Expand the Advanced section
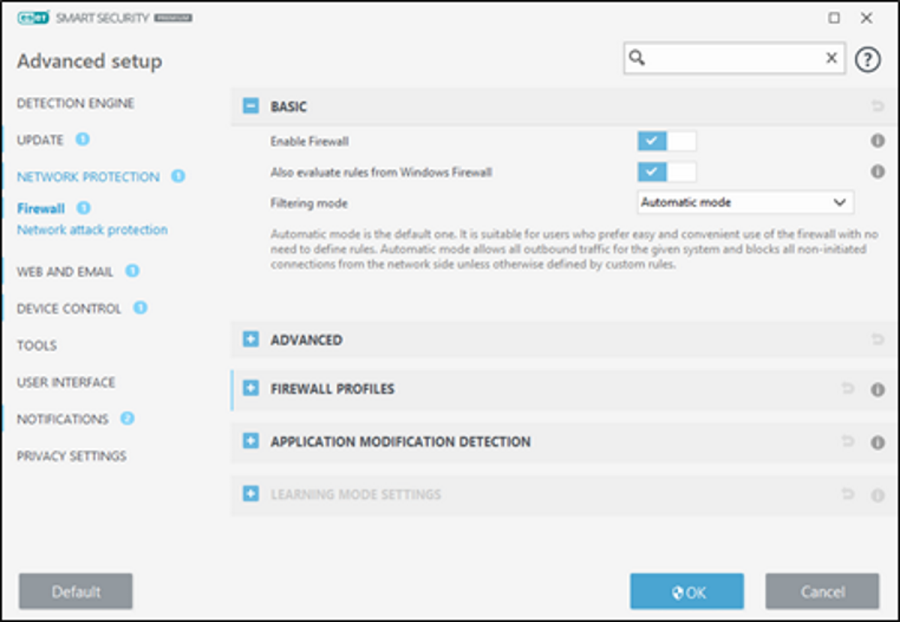Screen dimensions: 900x622 coord(251,340)
